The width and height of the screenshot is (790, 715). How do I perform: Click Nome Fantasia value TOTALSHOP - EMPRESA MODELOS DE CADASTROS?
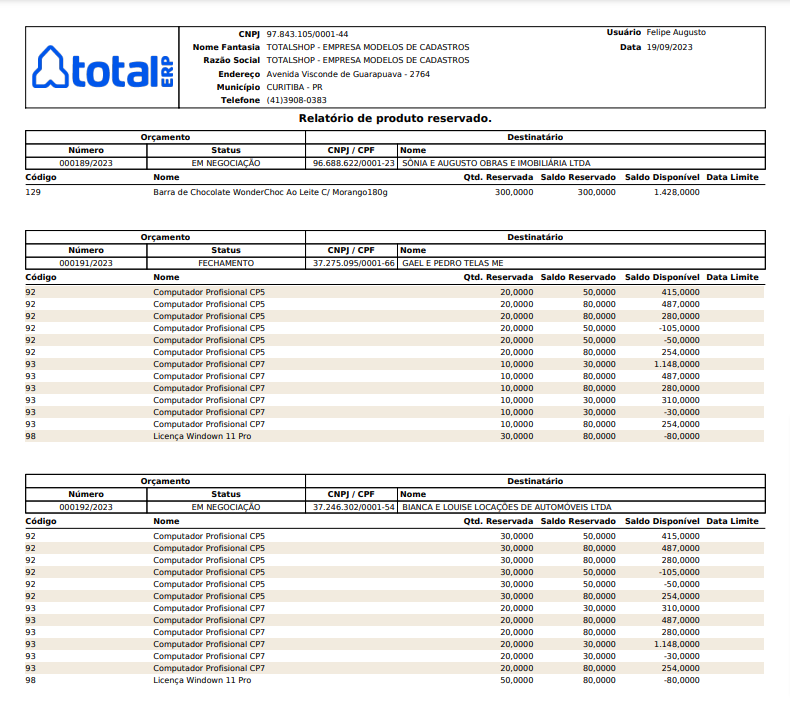tap(368, 47)
